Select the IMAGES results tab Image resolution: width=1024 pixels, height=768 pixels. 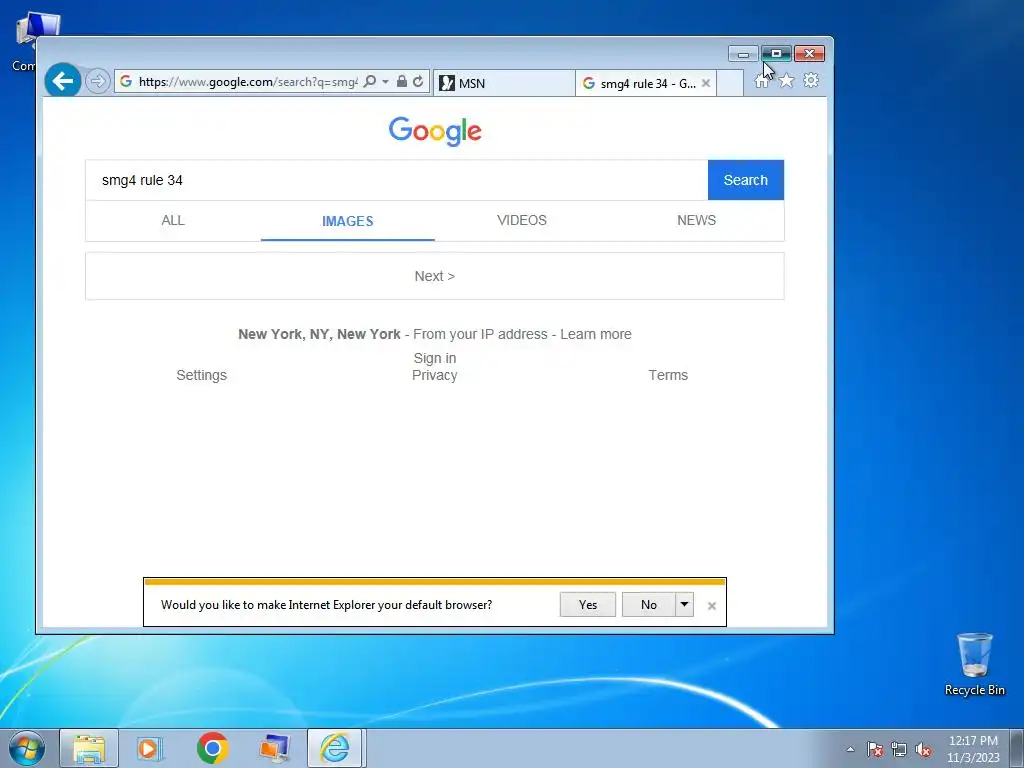(347, 221)
